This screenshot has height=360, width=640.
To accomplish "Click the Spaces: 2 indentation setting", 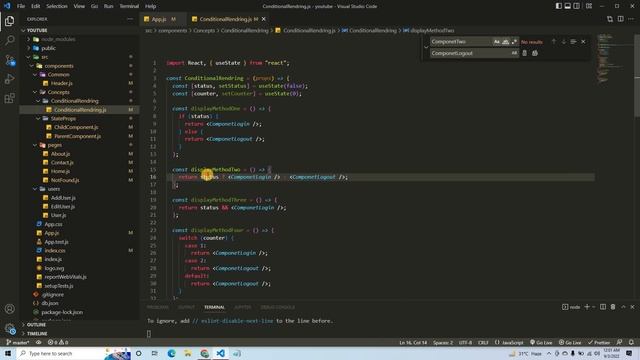I will click(x=443, y=342).
